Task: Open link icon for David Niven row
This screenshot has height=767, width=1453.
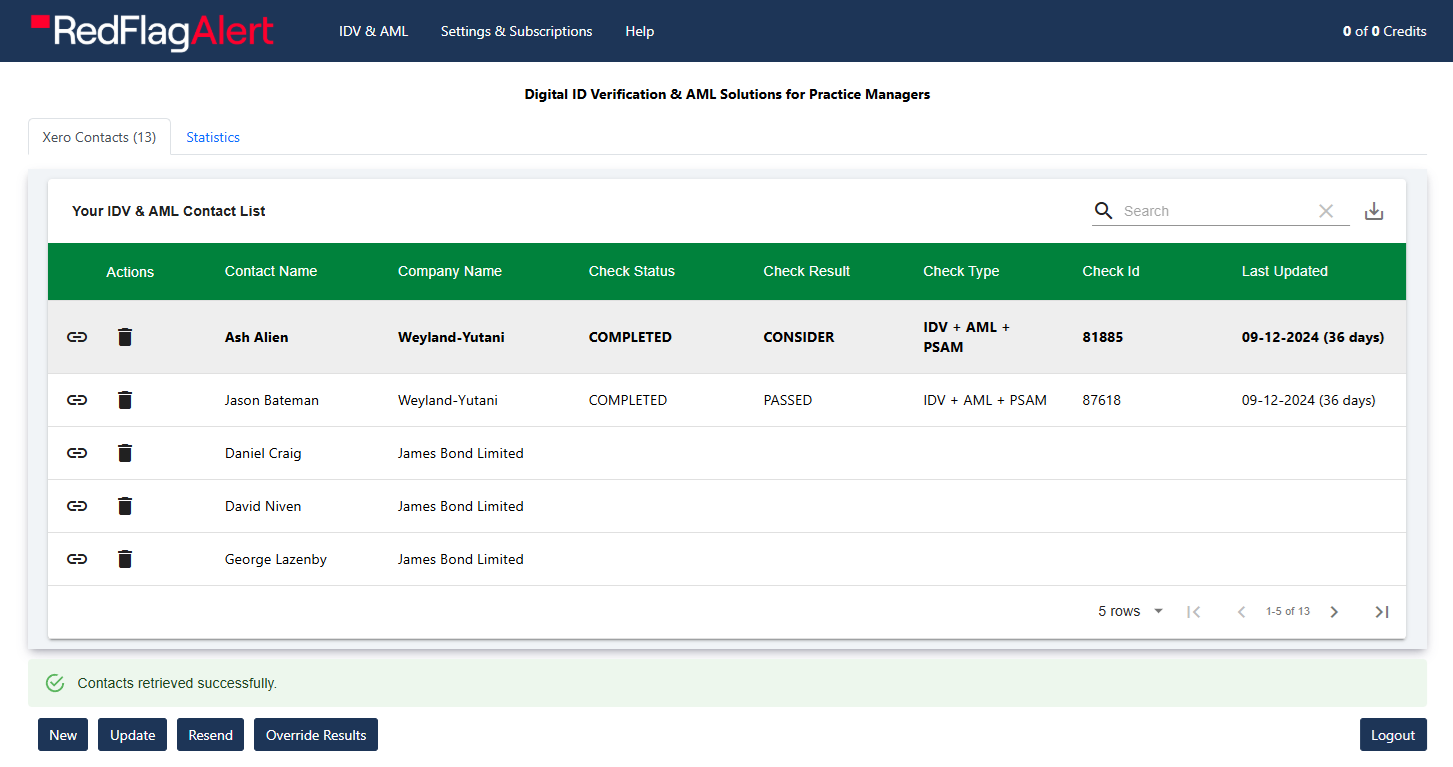Action: 77,506
